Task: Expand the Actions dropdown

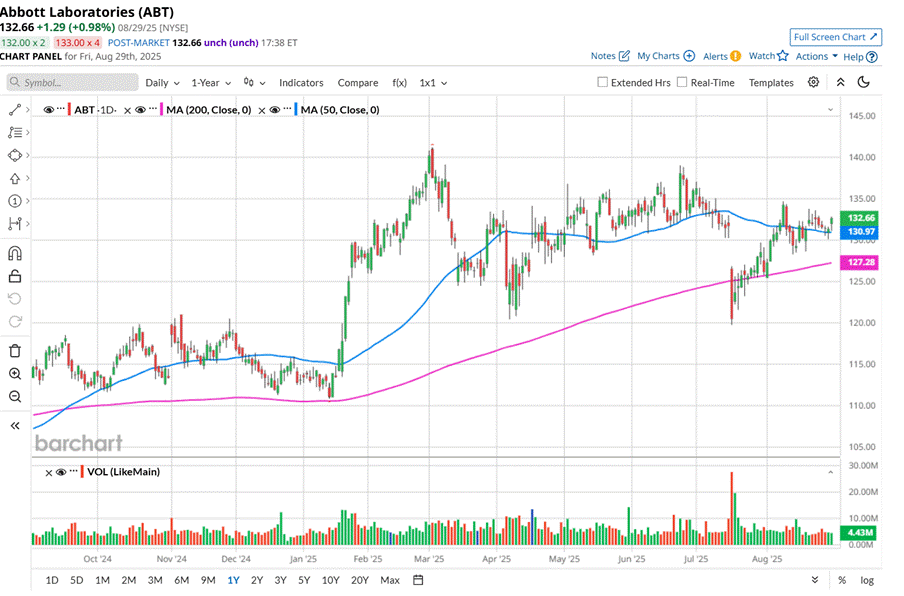Action: pos(816,56)
